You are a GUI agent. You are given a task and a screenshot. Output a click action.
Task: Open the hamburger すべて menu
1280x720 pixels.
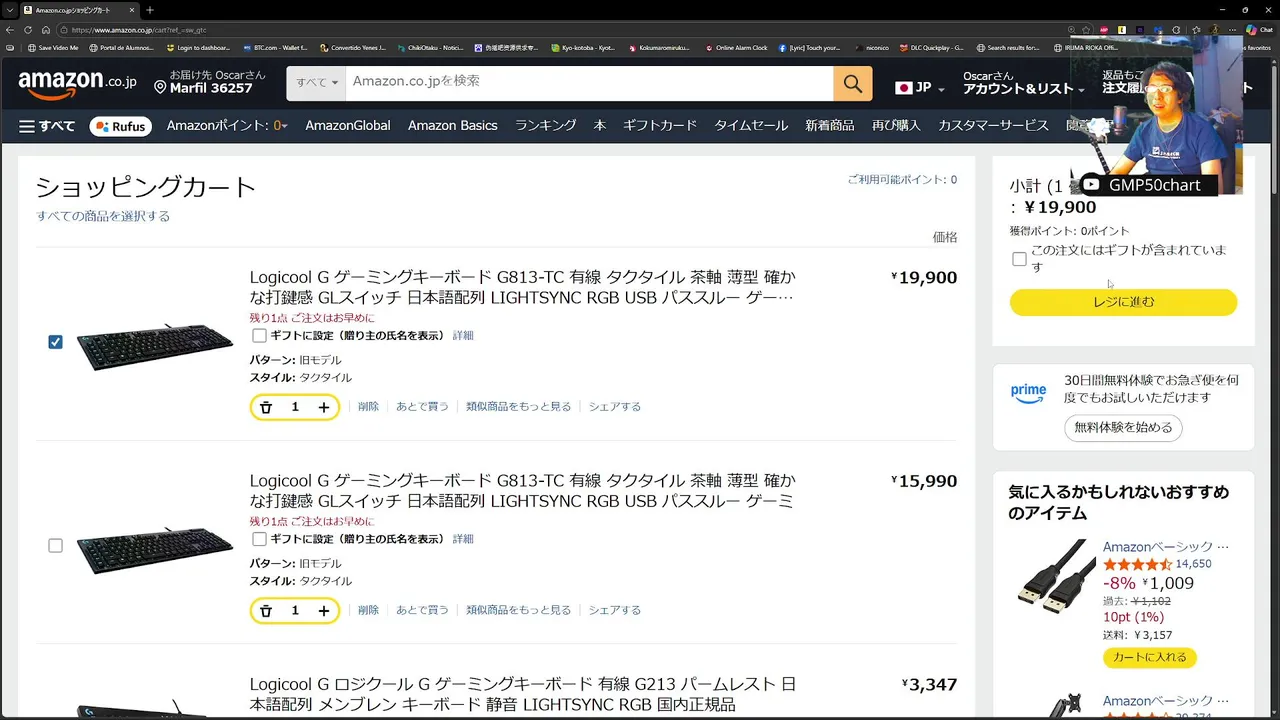pos(47,126)
